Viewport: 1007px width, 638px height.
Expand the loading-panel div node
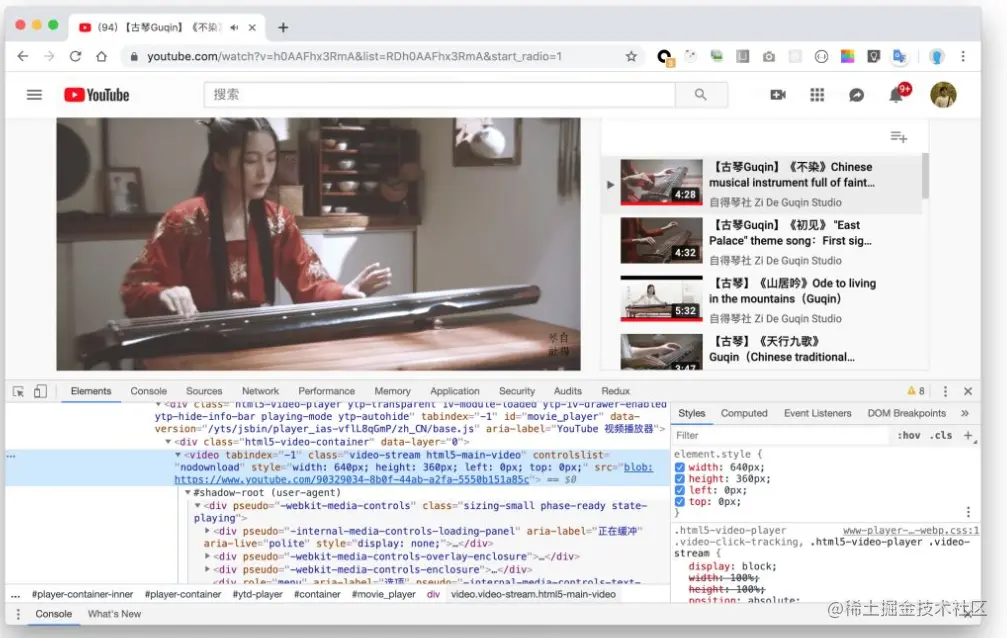207,531
